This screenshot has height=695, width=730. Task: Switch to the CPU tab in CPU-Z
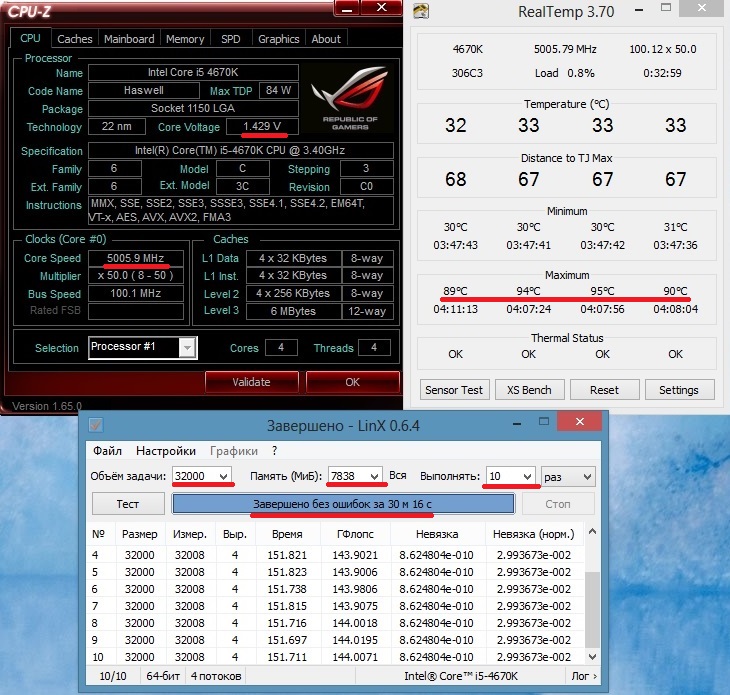30,39
